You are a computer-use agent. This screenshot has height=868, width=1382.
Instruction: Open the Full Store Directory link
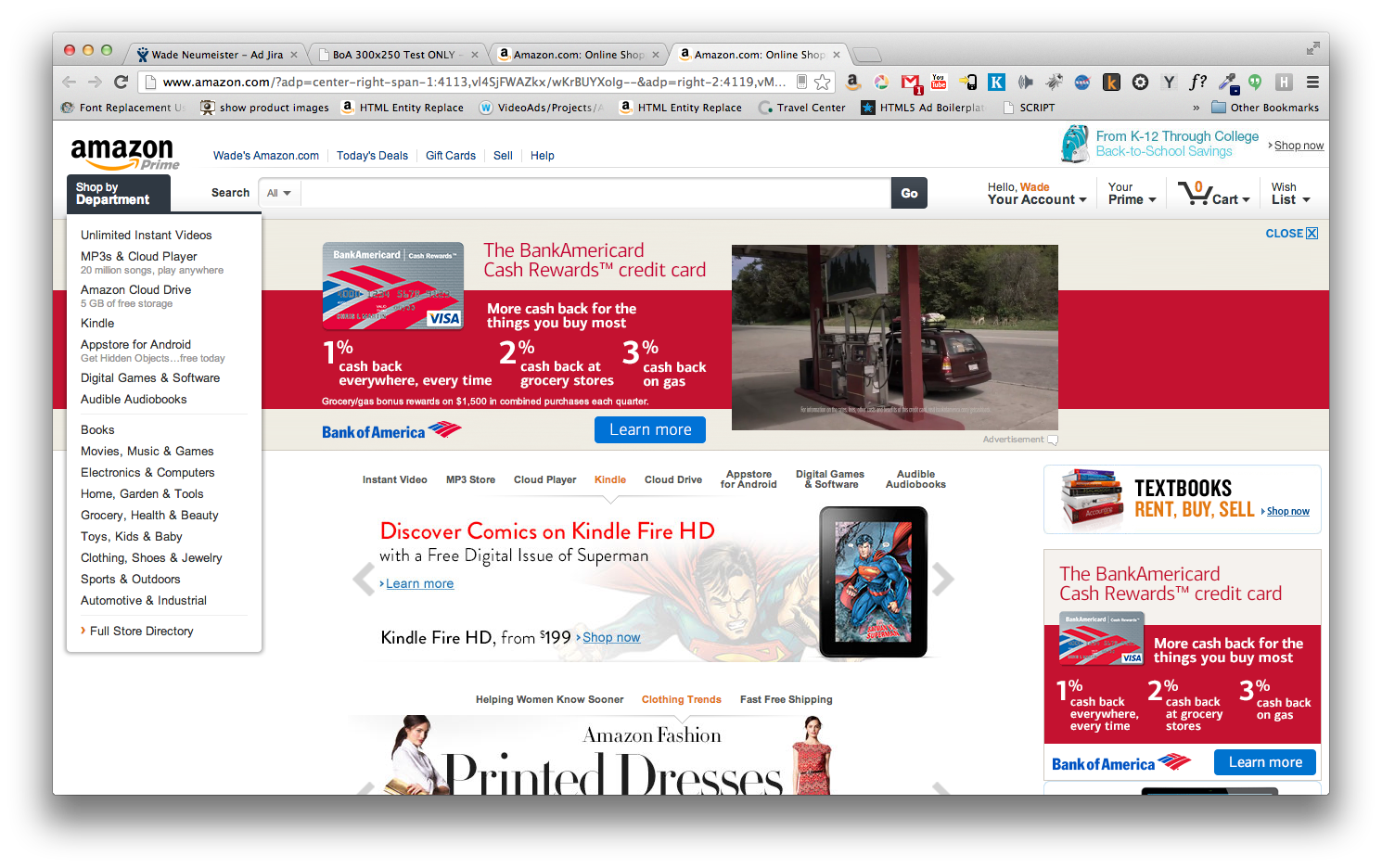click(x=141, y=631)
